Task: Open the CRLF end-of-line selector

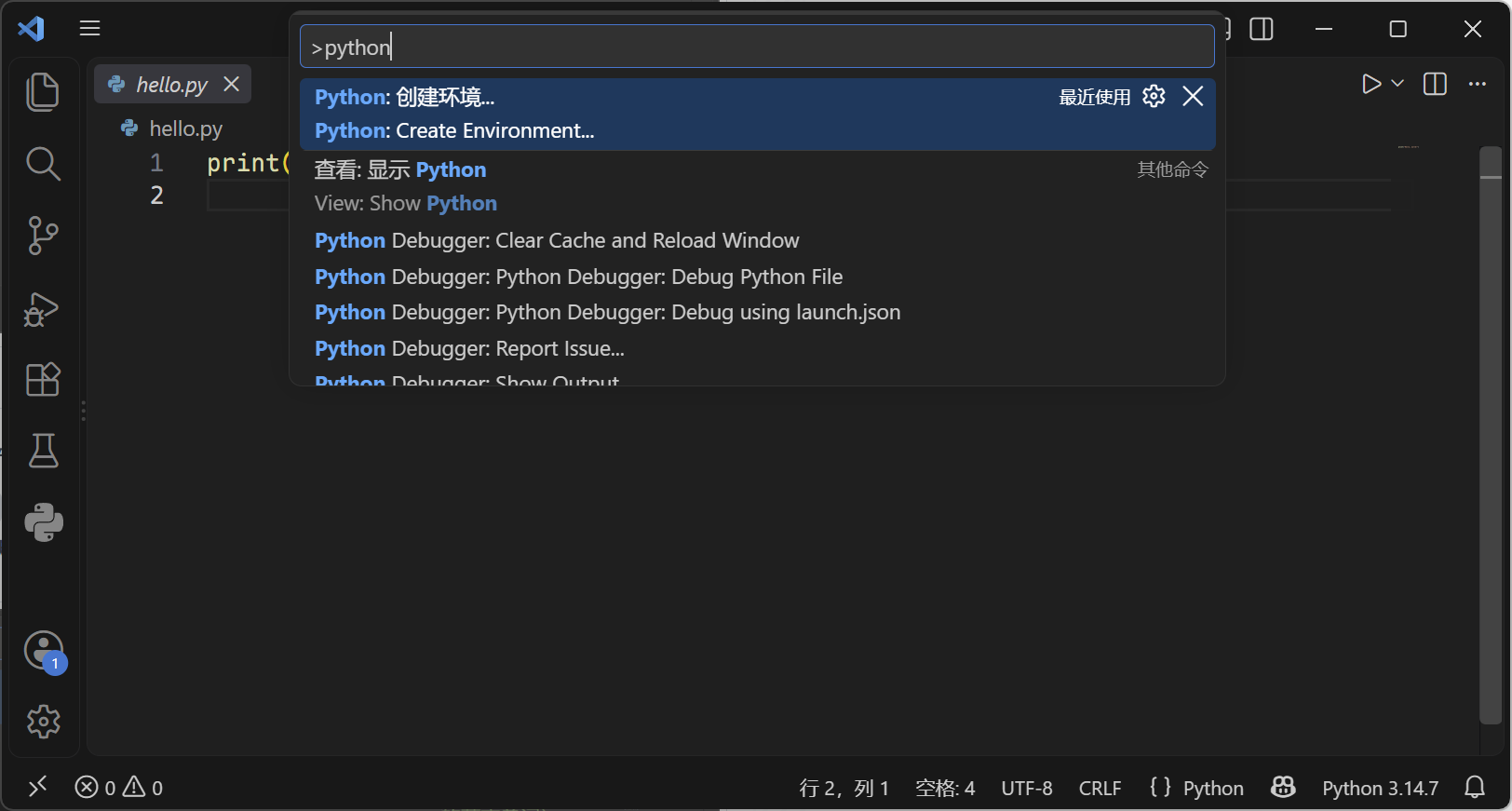Action: (1100, 788)
